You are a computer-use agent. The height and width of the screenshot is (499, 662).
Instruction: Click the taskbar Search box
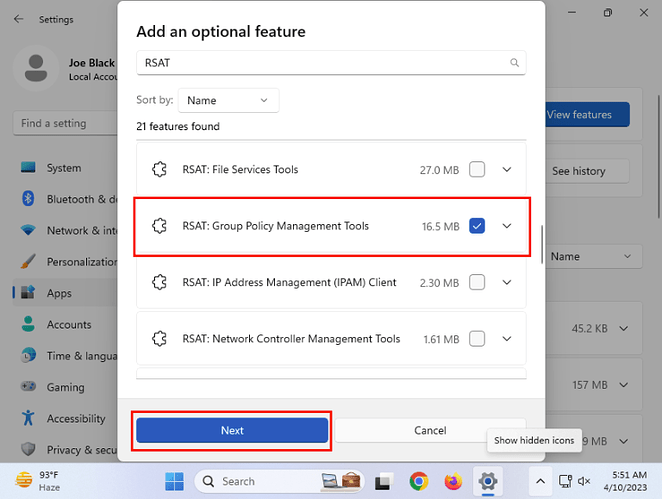pos(279,481)
